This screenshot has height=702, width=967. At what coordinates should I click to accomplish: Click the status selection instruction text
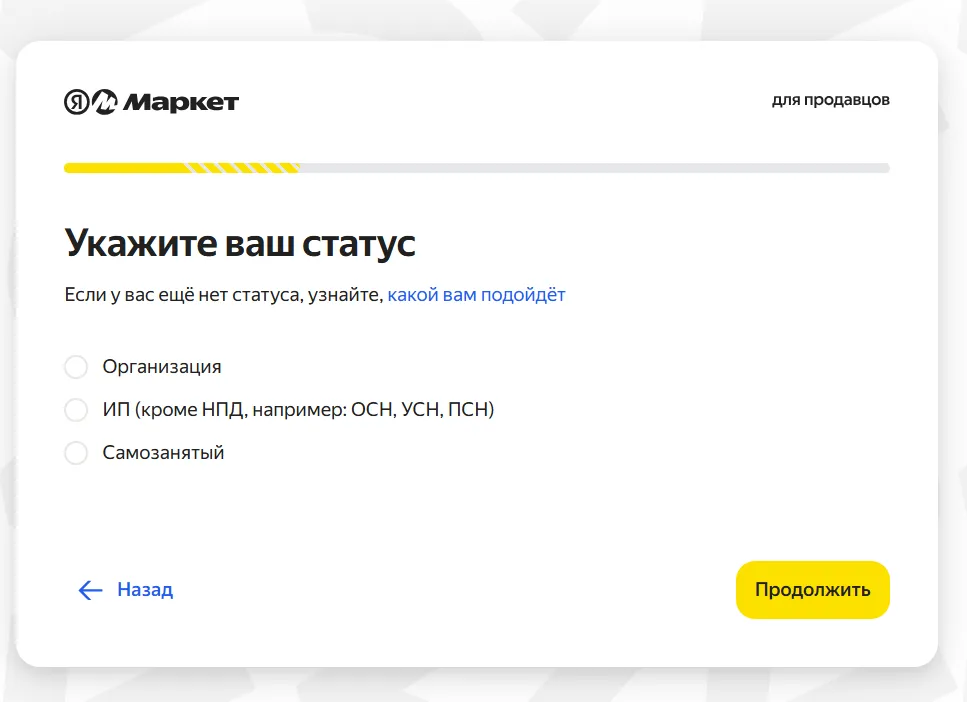tap(315, 294)
